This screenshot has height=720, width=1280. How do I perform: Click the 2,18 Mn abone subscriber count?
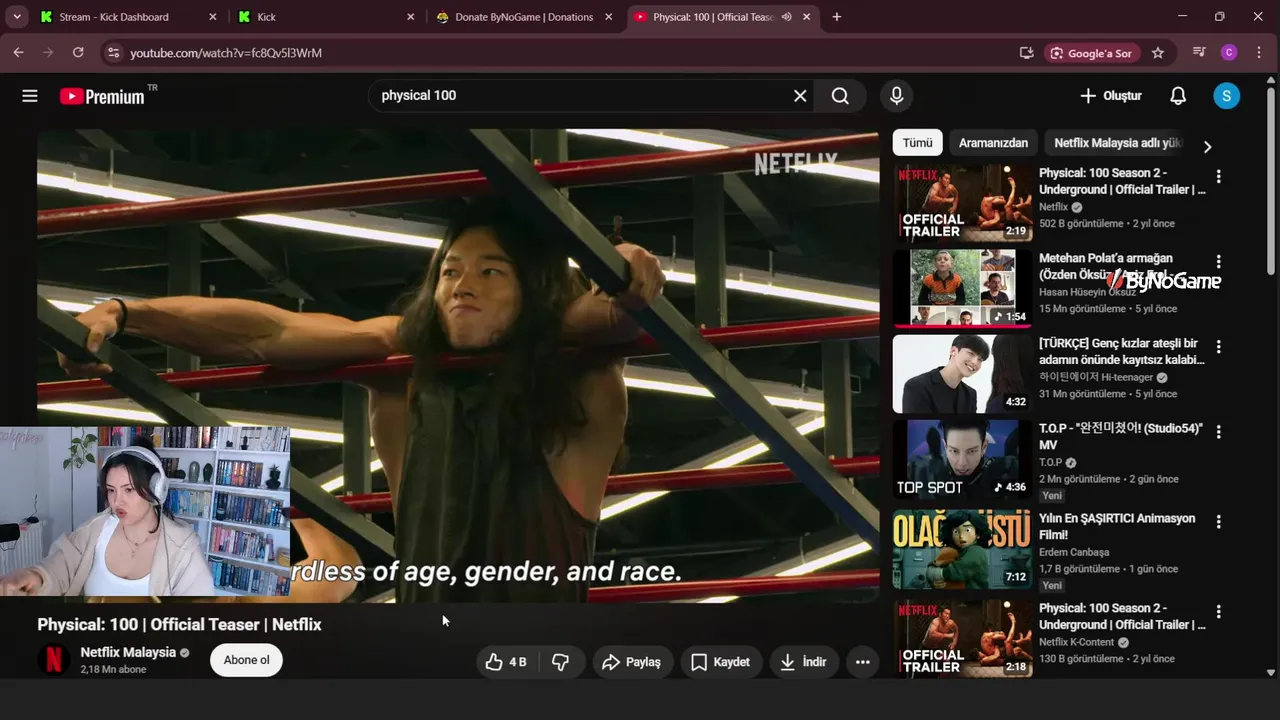(113, 670)
